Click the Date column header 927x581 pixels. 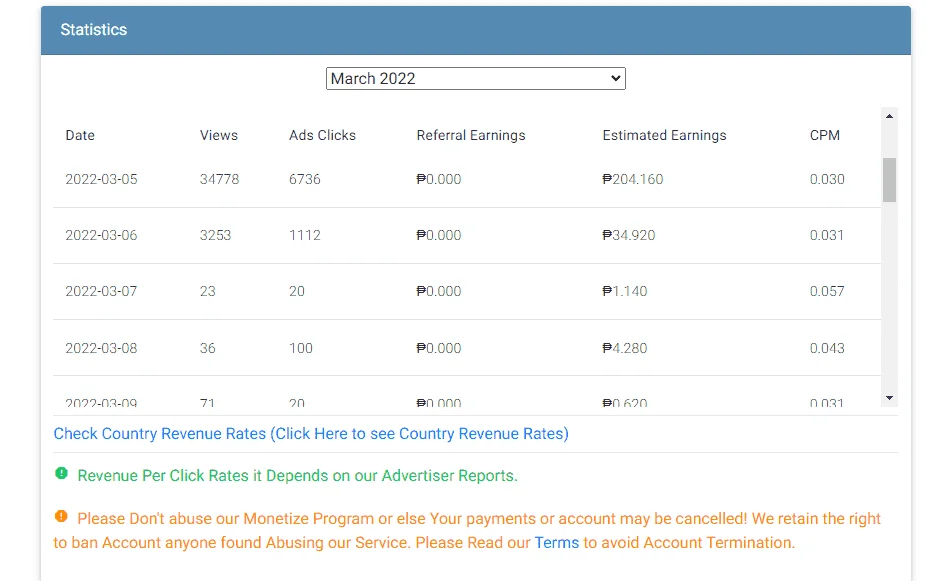[80, 135]
